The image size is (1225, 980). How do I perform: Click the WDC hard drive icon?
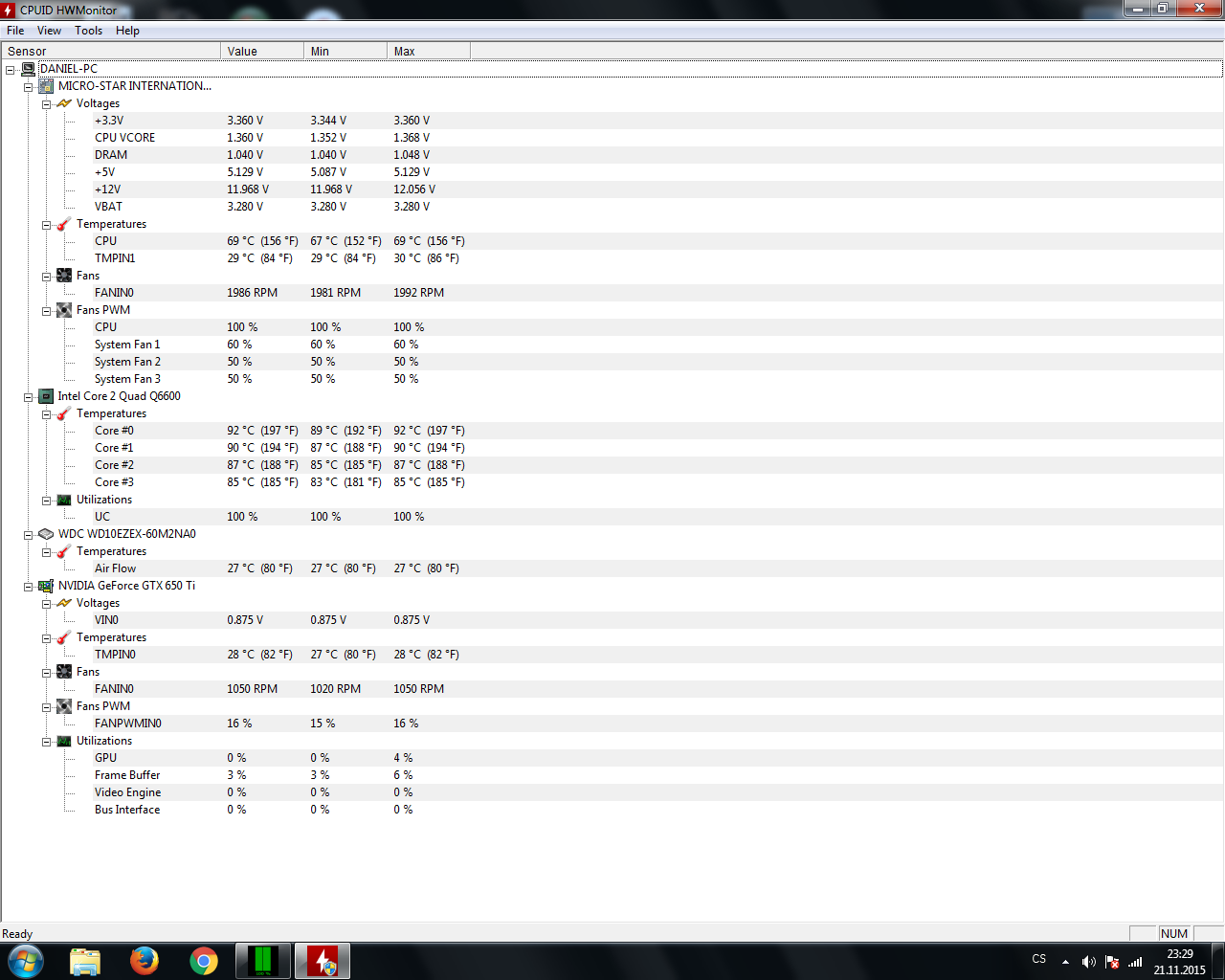point(46,534)
